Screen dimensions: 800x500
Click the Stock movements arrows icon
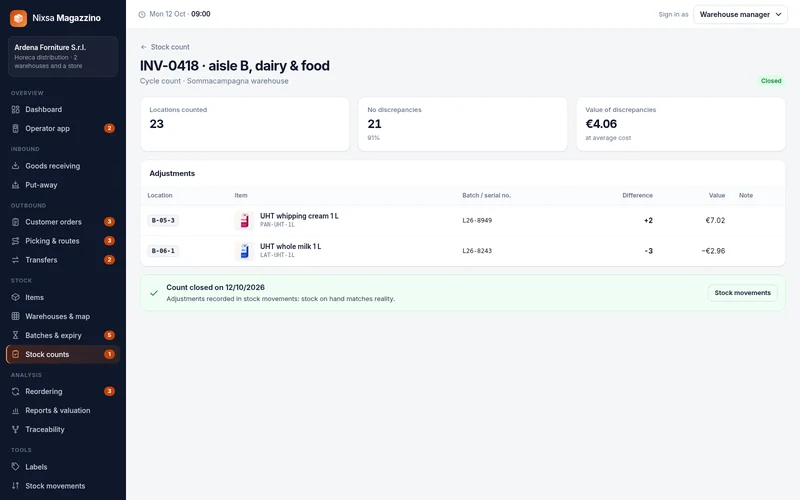click(x=15, y=486)
